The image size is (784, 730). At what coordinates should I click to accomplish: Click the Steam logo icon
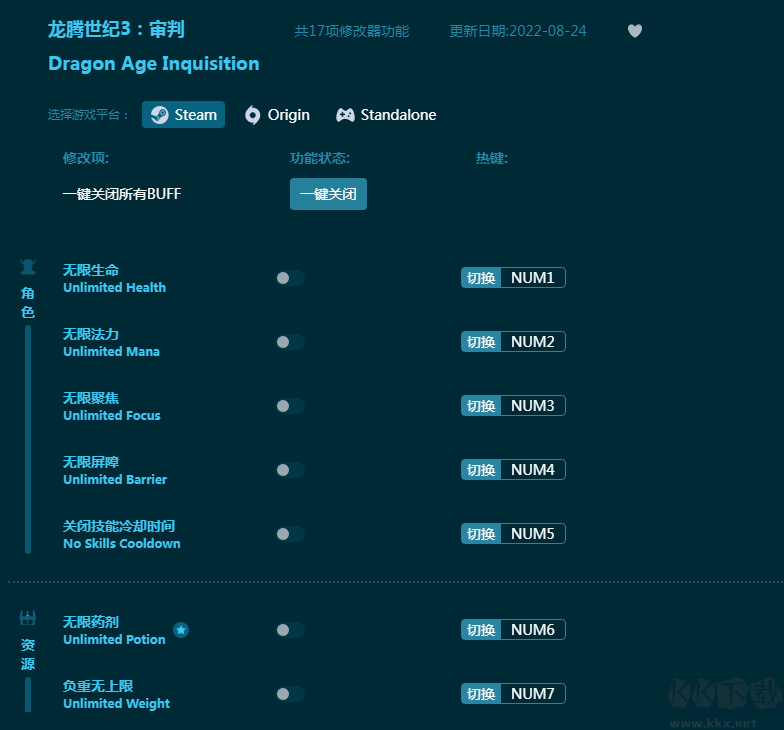pos(160,115)
